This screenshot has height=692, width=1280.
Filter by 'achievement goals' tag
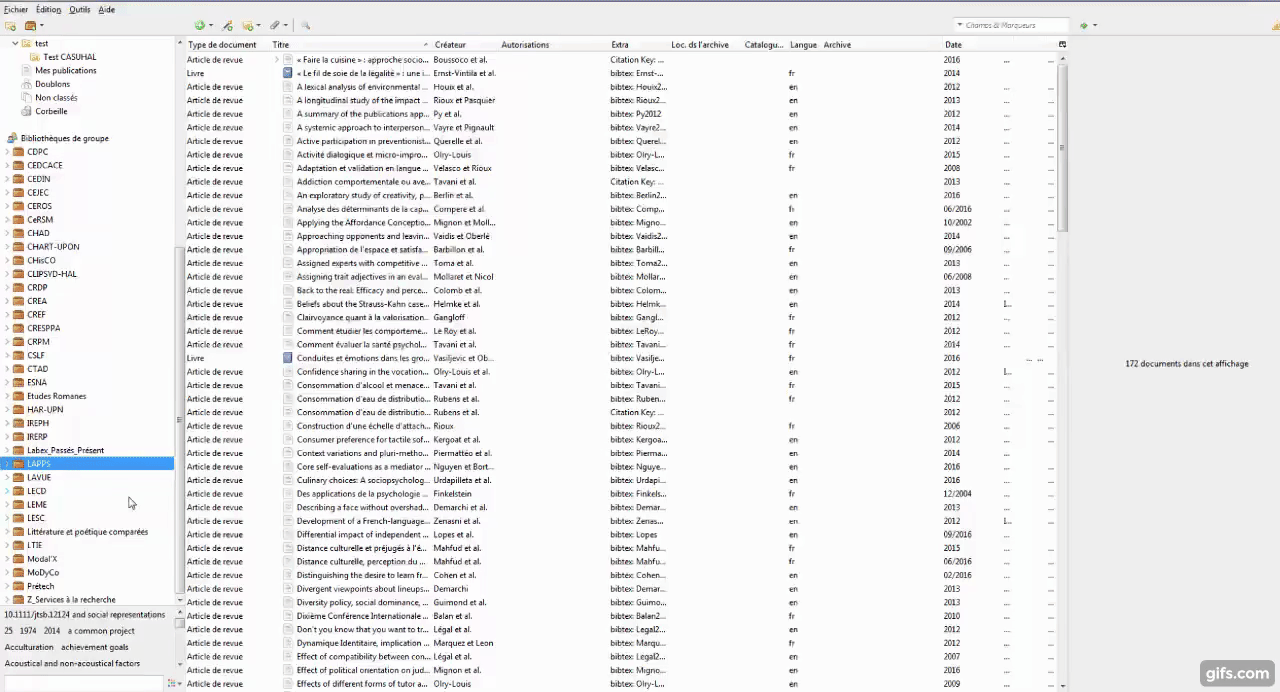click(95, 647)
